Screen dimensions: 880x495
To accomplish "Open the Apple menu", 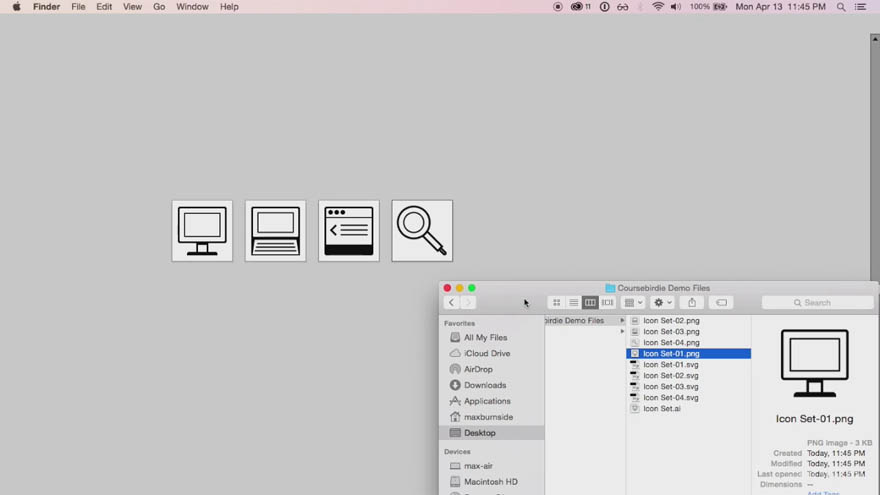I will (x=16, y=7).
